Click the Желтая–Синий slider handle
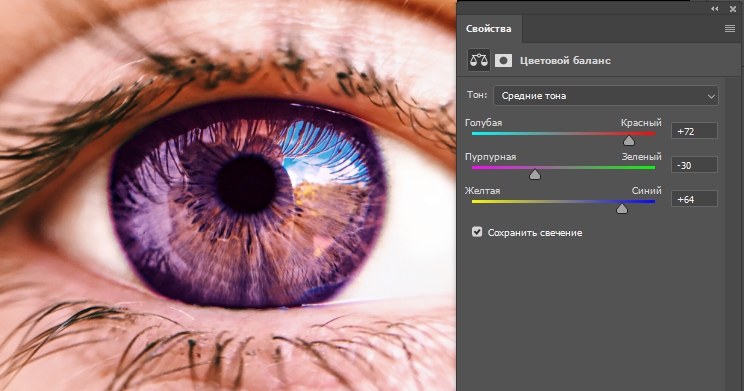Image resolution: width=744 pixels, height=391 pixels. click(622, 209)
